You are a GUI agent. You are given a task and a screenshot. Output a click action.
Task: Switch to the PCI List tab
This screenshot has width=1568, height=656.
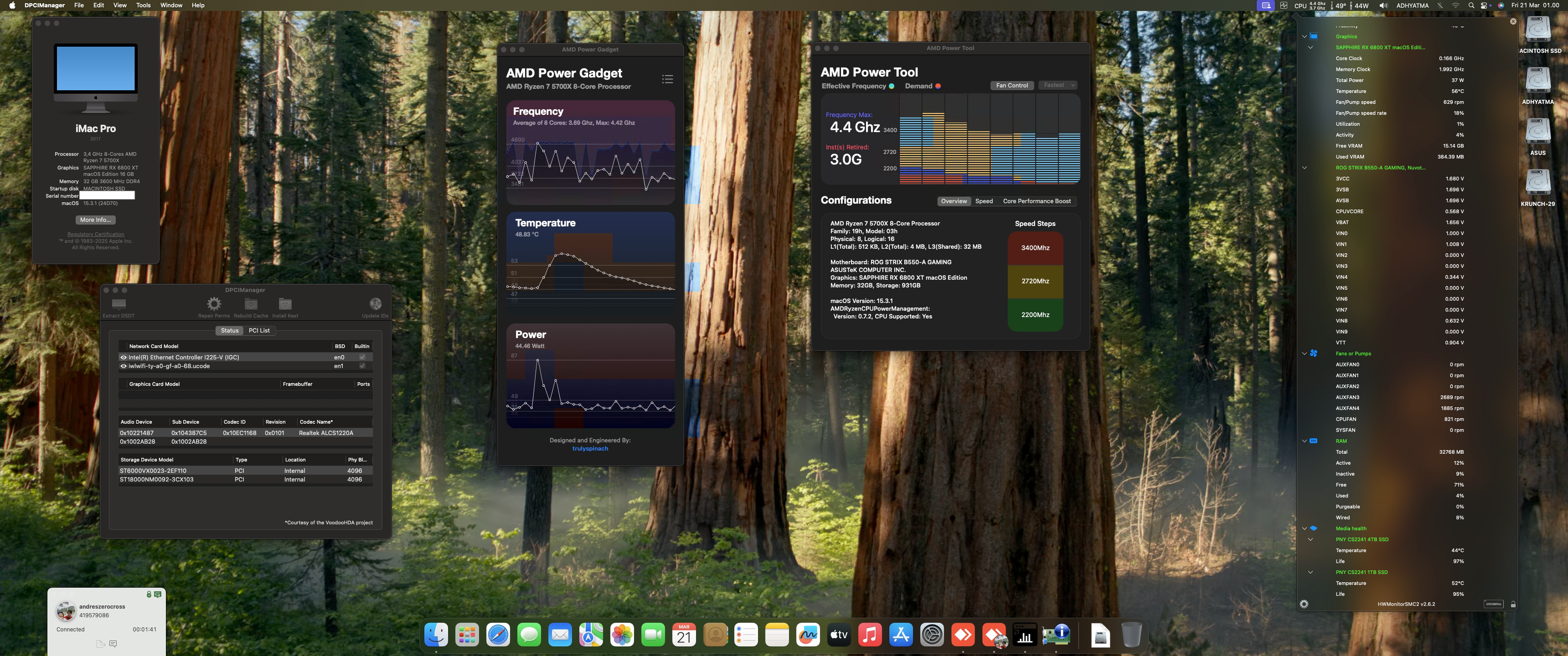point(259,330)
